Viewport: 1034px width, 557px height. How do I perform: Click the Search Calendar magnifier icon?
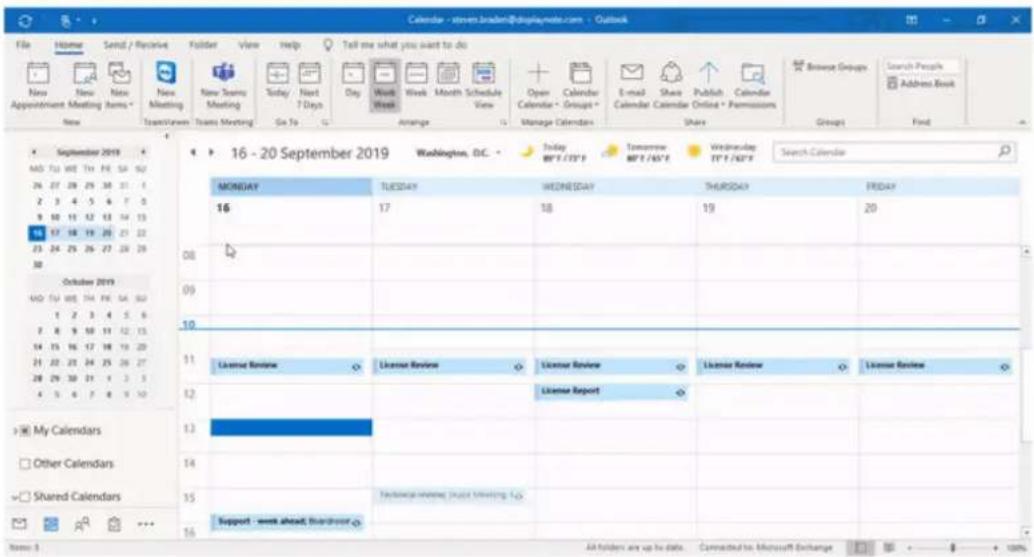pos(1004,152)
